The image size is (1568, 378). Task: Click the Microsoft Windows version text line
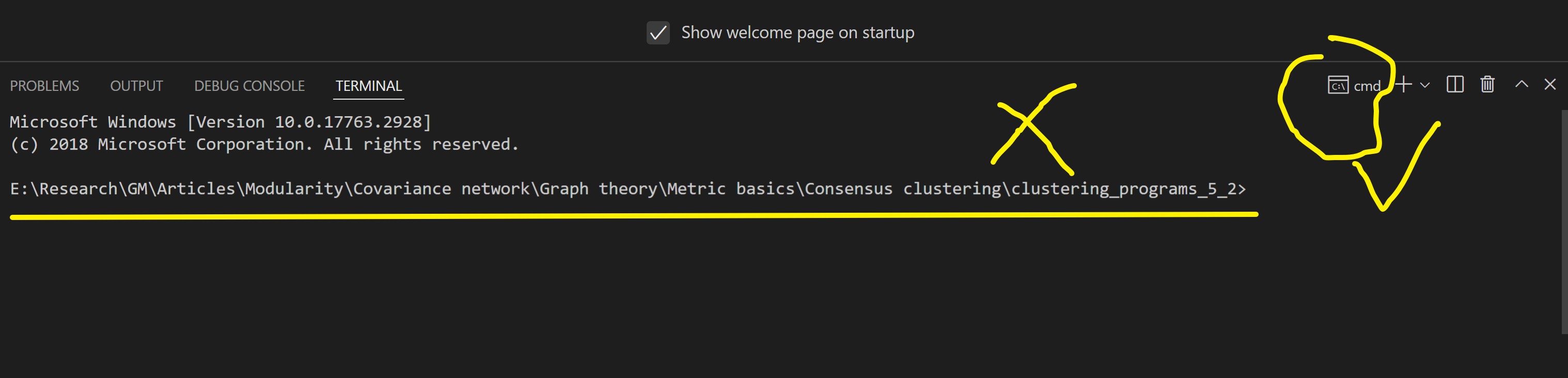click(x=221, y=122)
